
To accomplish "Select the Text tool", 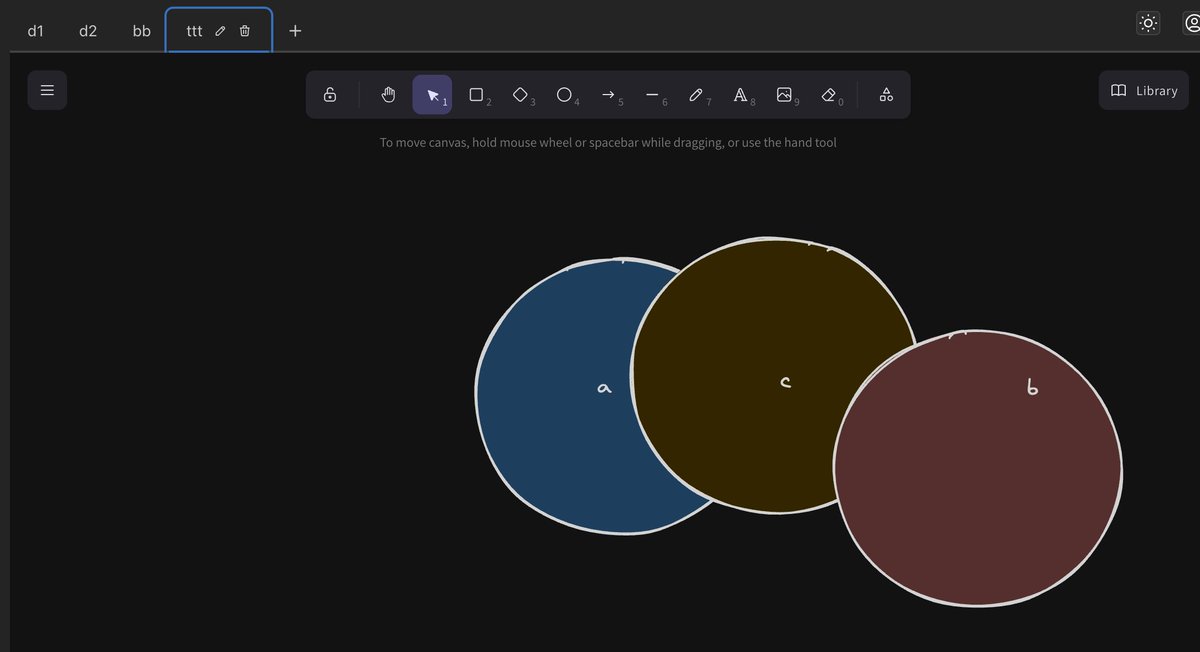I will coord(741,95).
